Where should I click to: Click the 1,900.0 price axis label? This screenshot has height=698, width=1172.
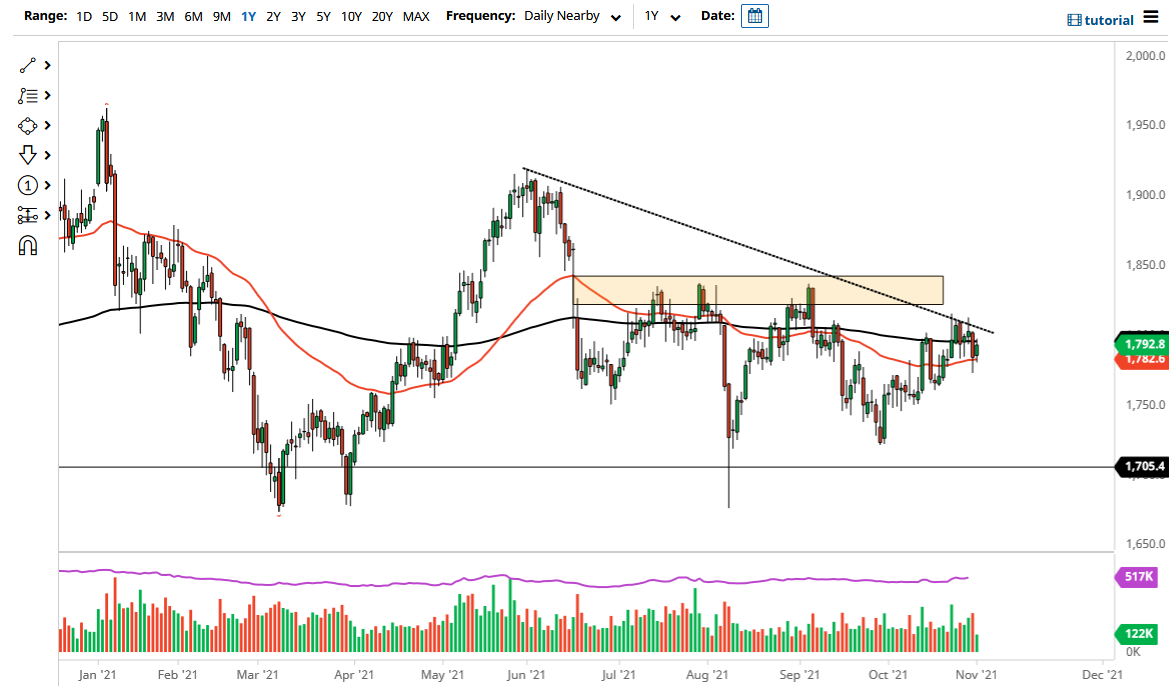(1145, 195)
